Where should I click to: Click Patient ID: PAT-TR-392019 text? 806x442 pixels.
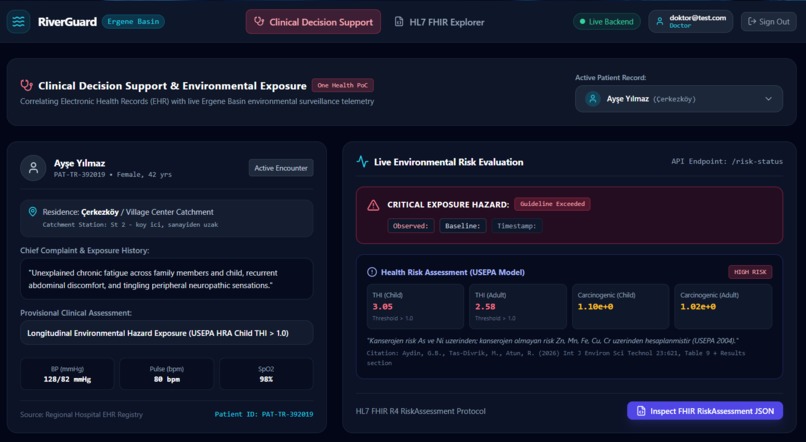pos(264,414)
